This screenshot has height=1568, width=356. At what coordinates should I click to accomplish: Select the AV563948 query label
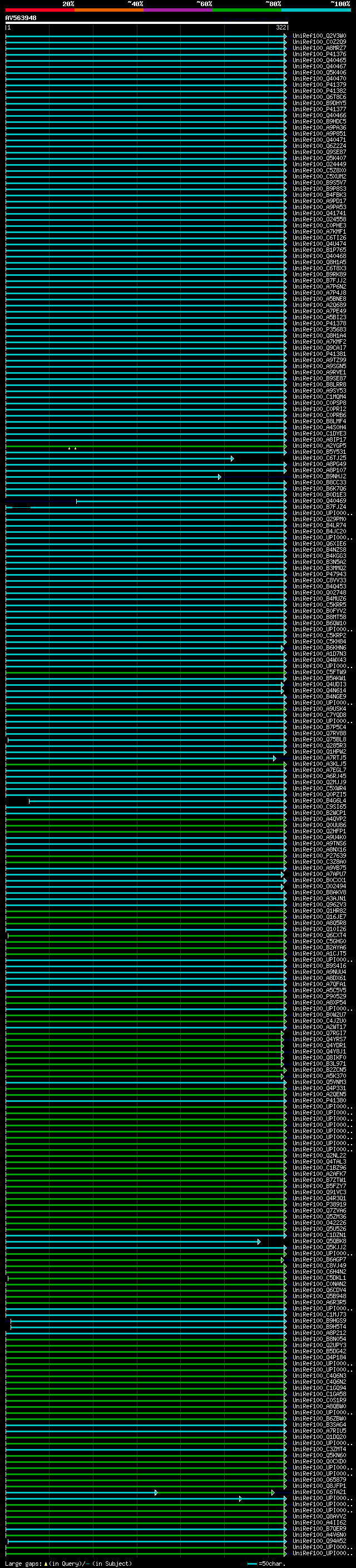click(x=21, y=18)
